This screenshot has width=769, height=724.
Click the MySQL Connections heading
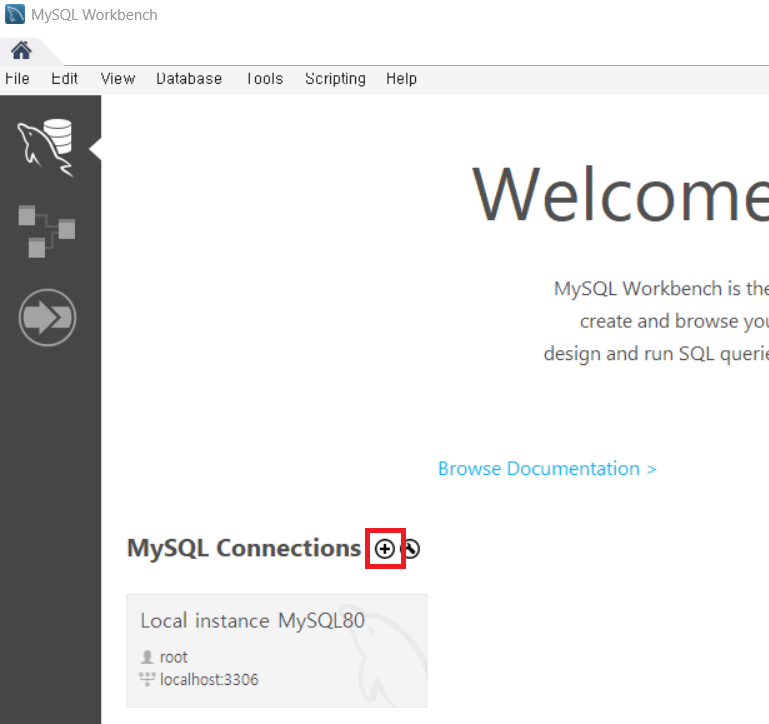coord(244,548)
